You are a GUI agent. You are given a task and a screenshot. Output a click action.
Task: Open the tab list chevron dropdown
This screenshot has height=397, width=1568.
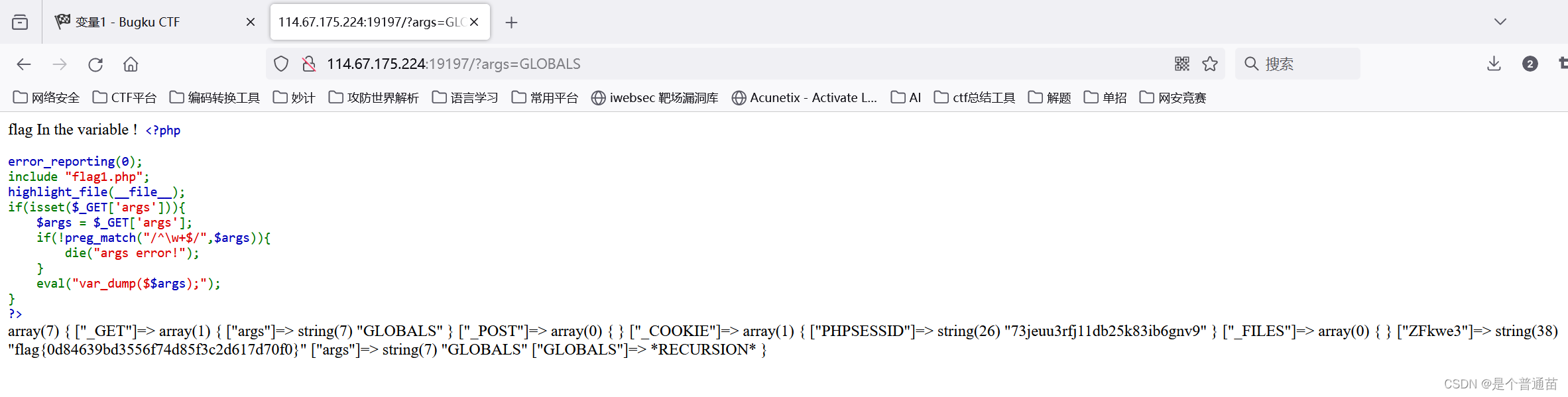click(1500, 21)
